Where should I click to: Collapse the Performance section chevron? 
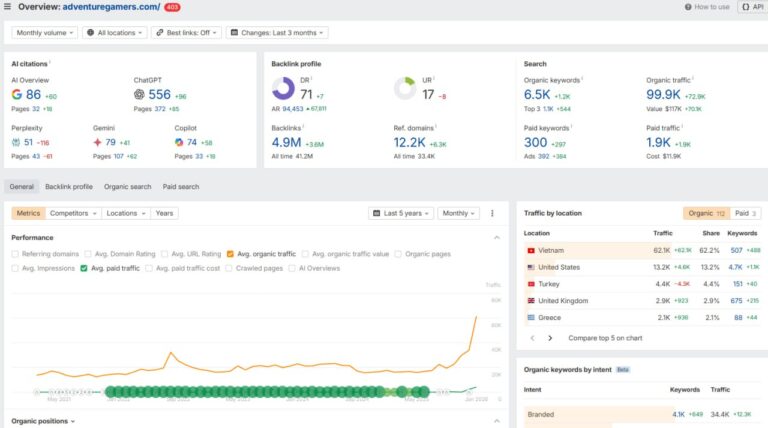pos(498,238)
